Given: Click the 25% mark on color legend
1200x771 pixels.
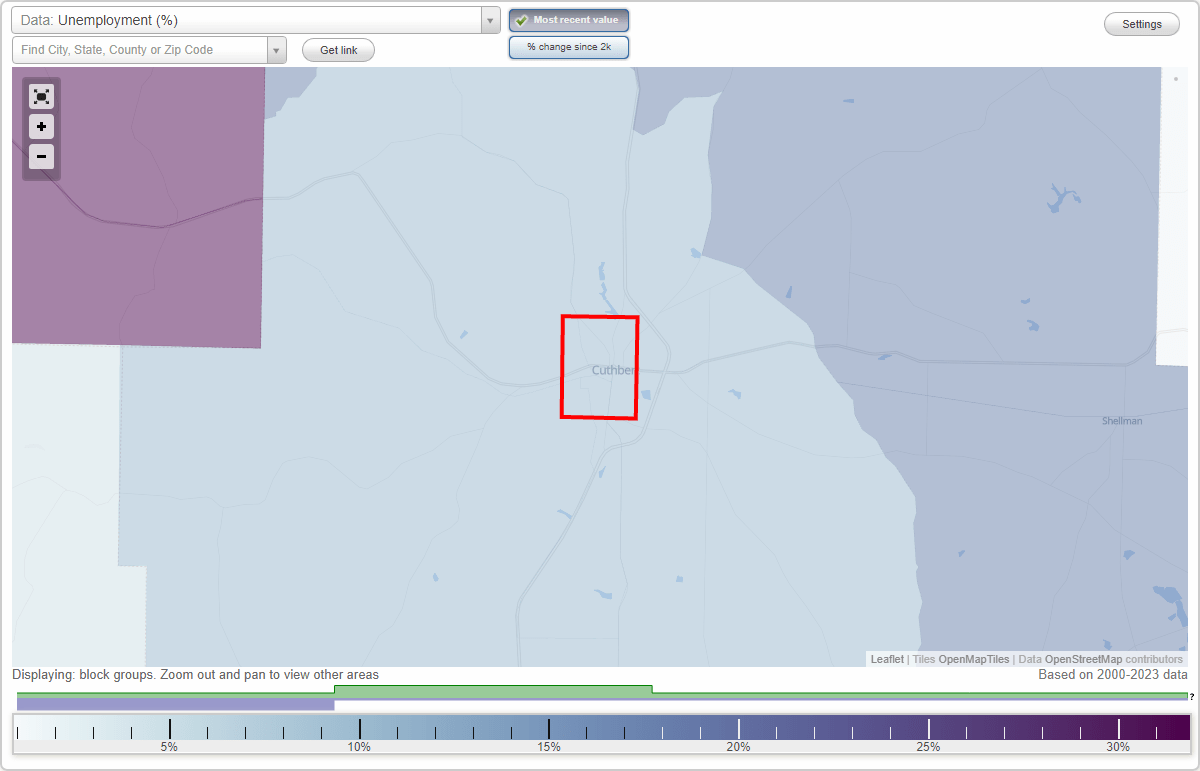Looking at the screenshot, I should coord(928,746).
